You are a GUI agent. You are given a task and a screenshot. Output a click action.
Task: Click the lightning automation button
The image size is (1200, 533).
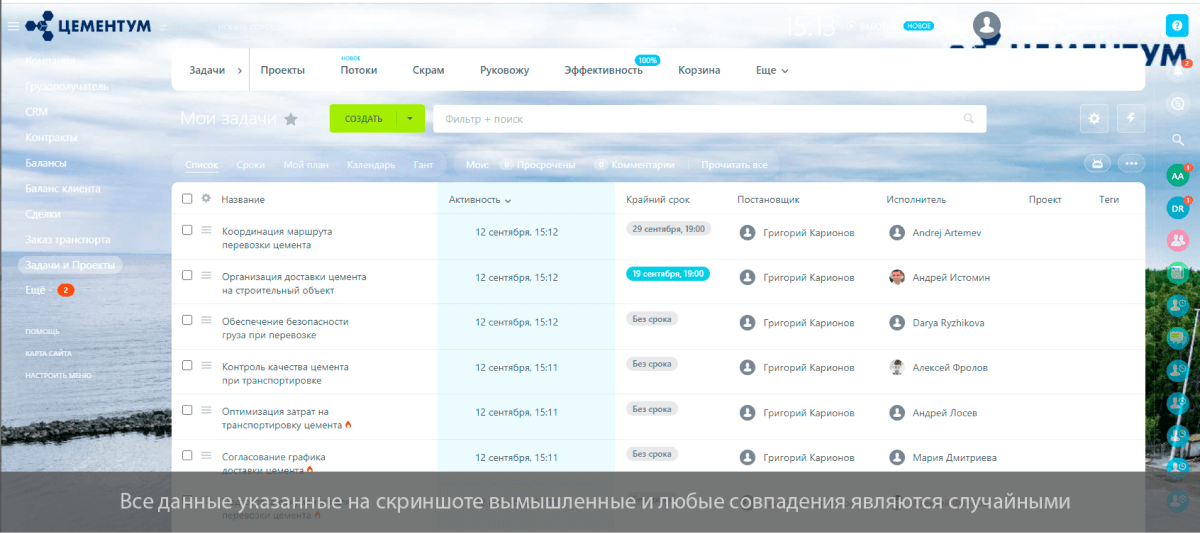(x=1131, y=118)
